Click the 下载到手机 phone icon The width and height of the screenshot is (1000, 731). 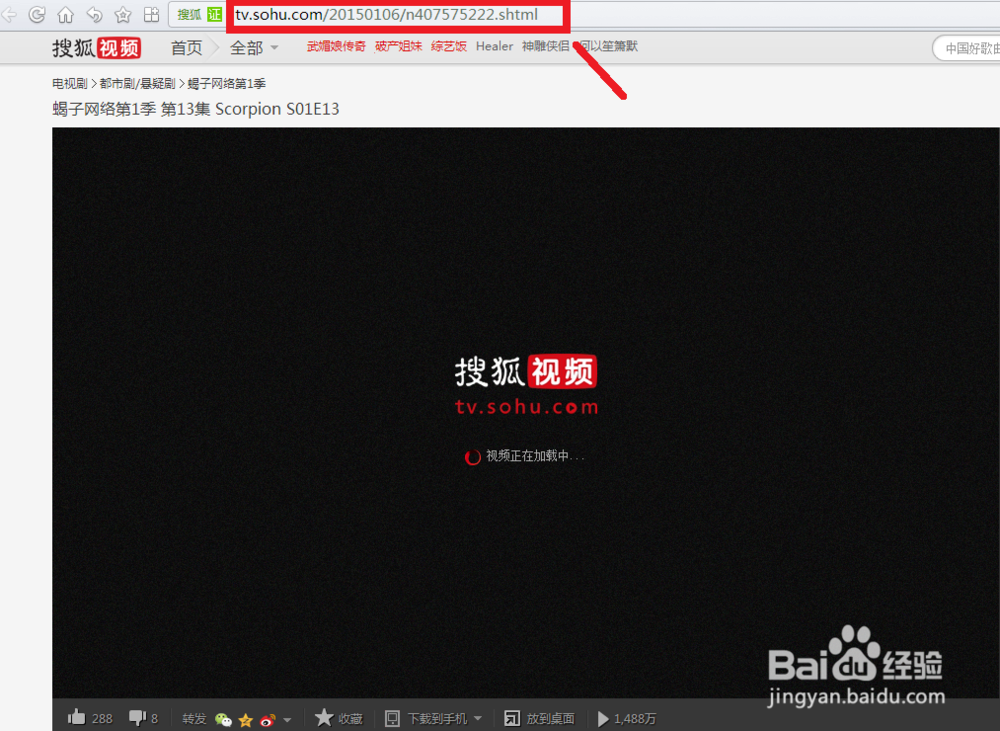point(392,719)
